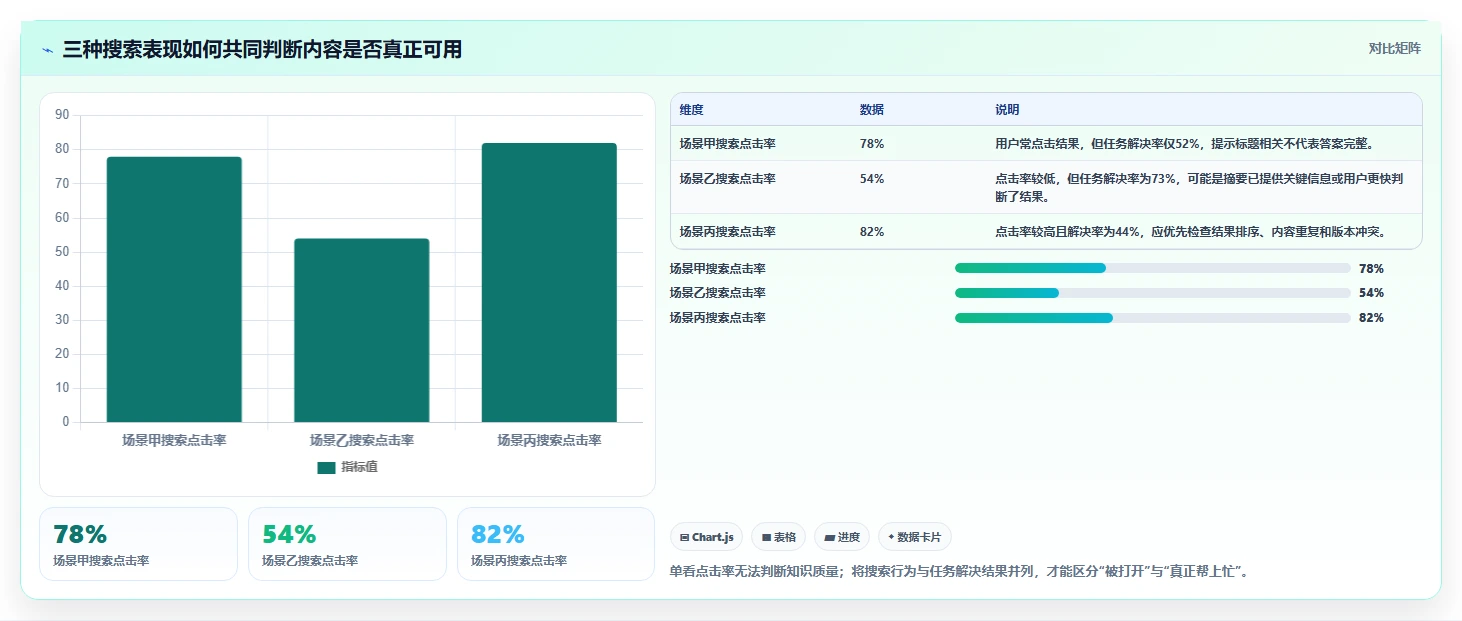
Task: Click the 数据 column header
Action: click(x=871, y=110)
